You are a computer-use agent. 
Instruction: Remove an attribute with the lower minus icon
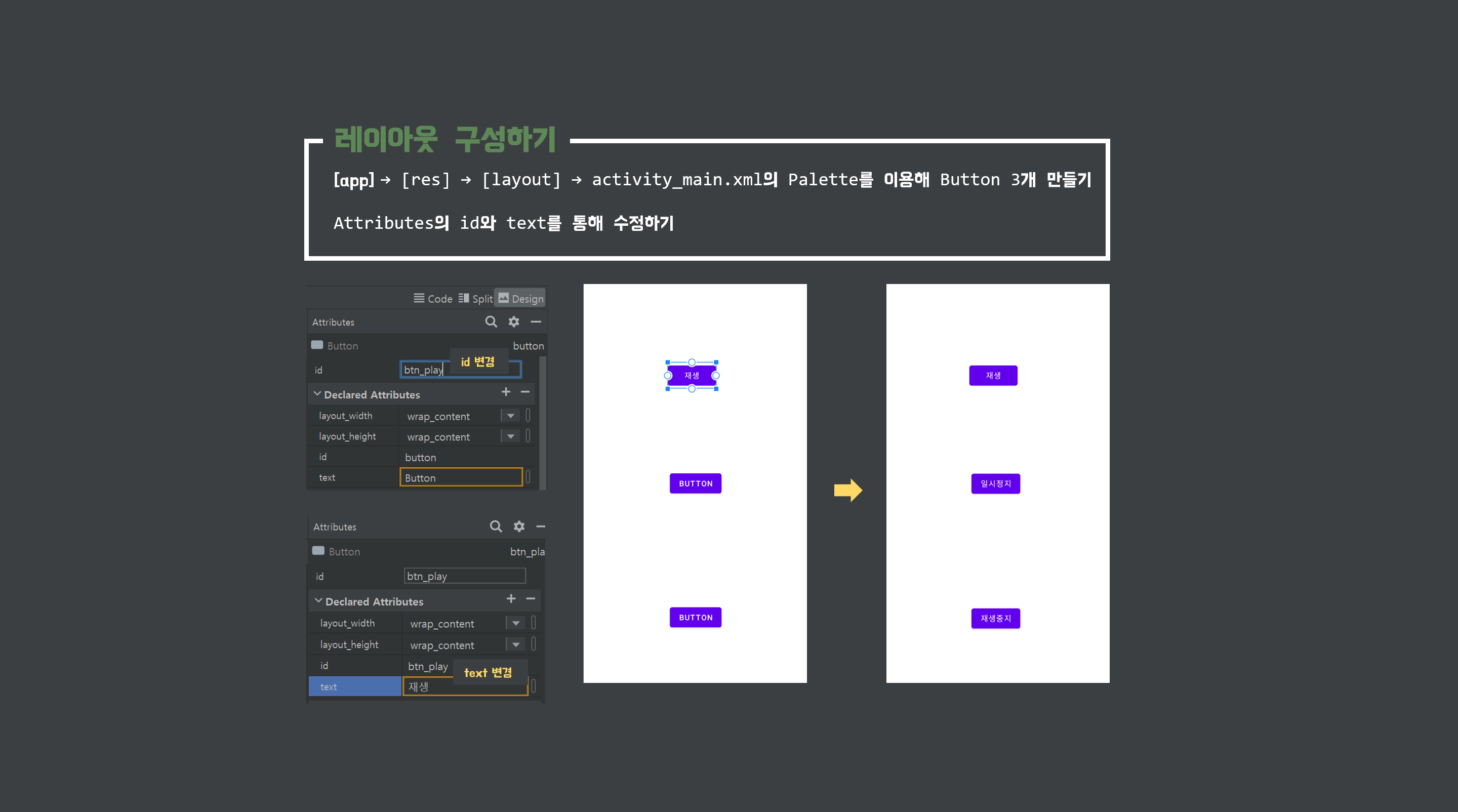(531, 599)
